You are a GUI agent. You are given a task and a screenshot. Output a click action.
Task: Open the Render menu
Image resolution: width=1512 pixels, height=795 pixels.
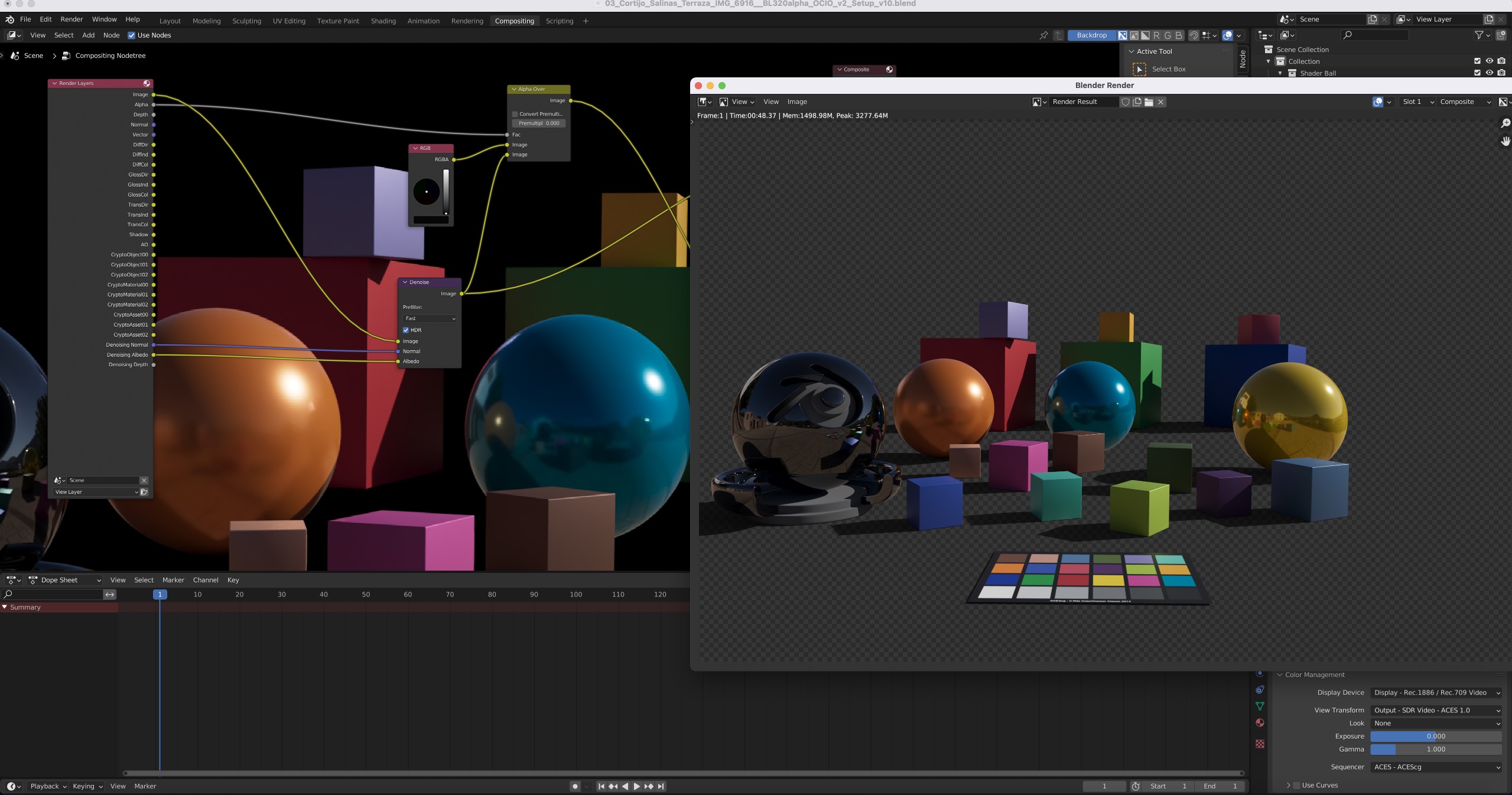(71, 19)
